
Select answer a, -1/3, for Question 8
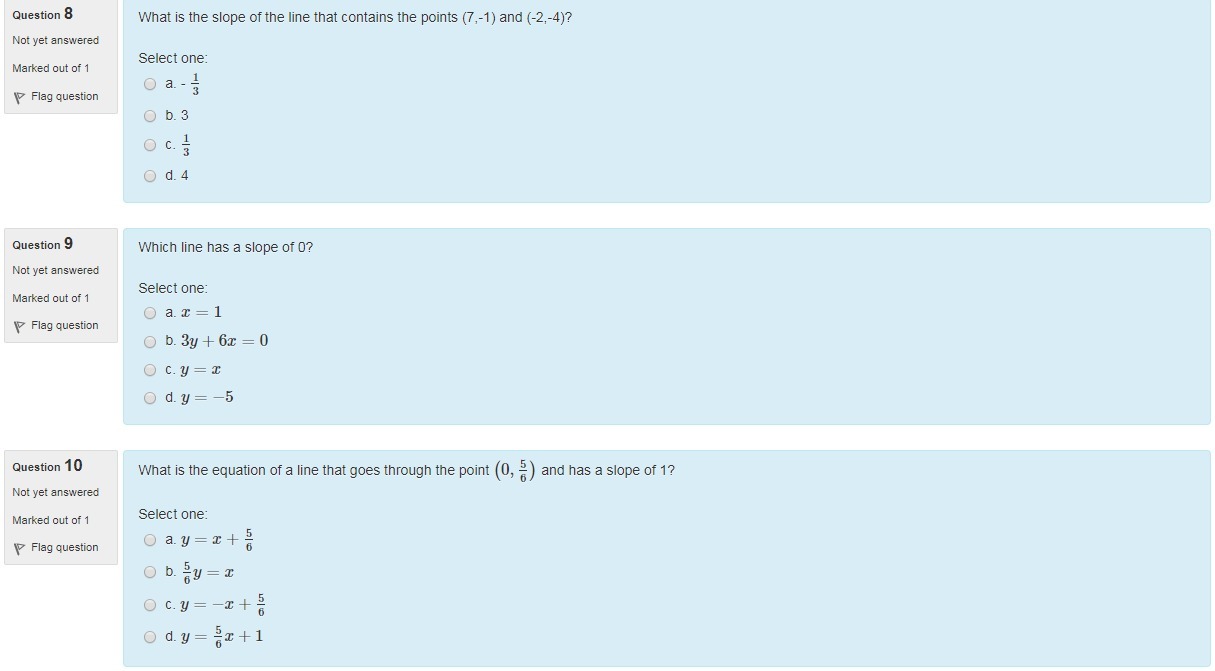150,84
